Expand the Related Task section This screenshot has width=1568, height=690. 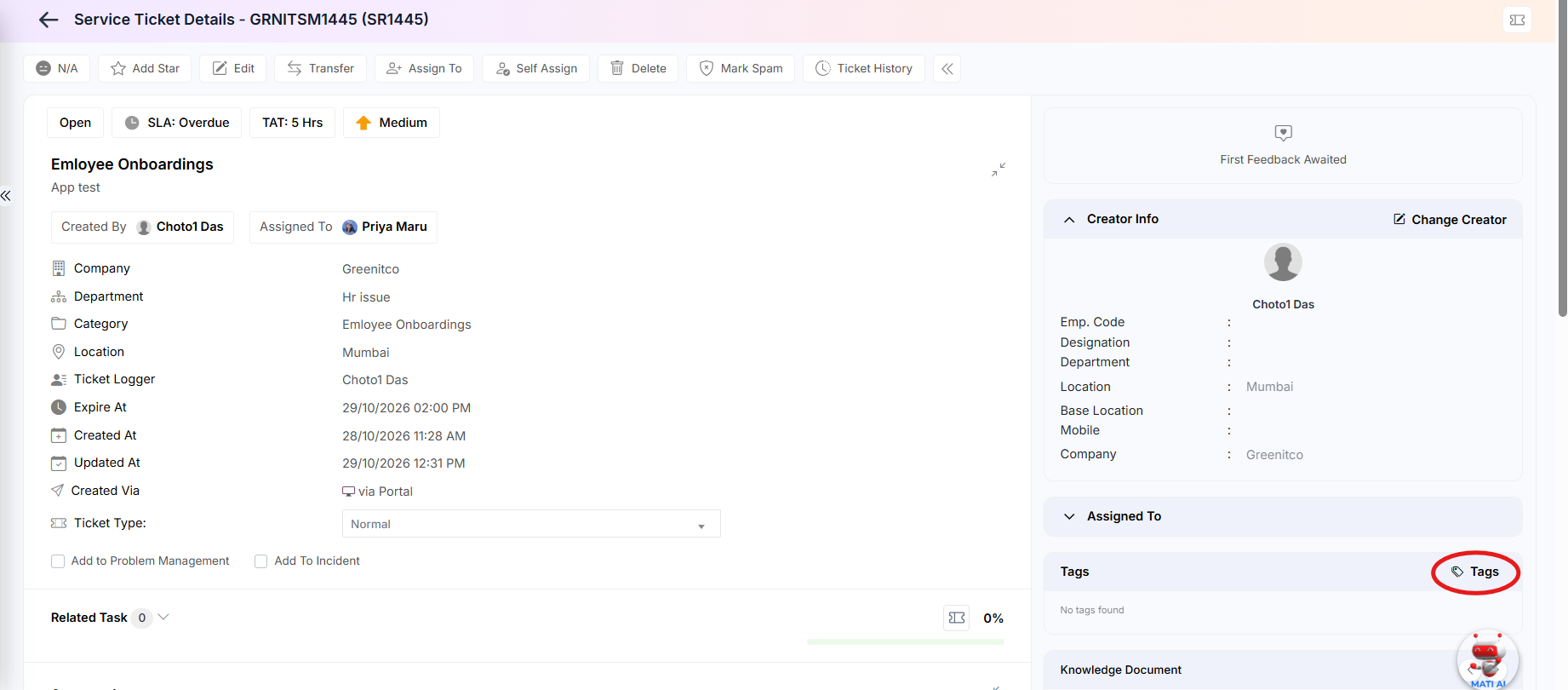[x=163, y=617]
